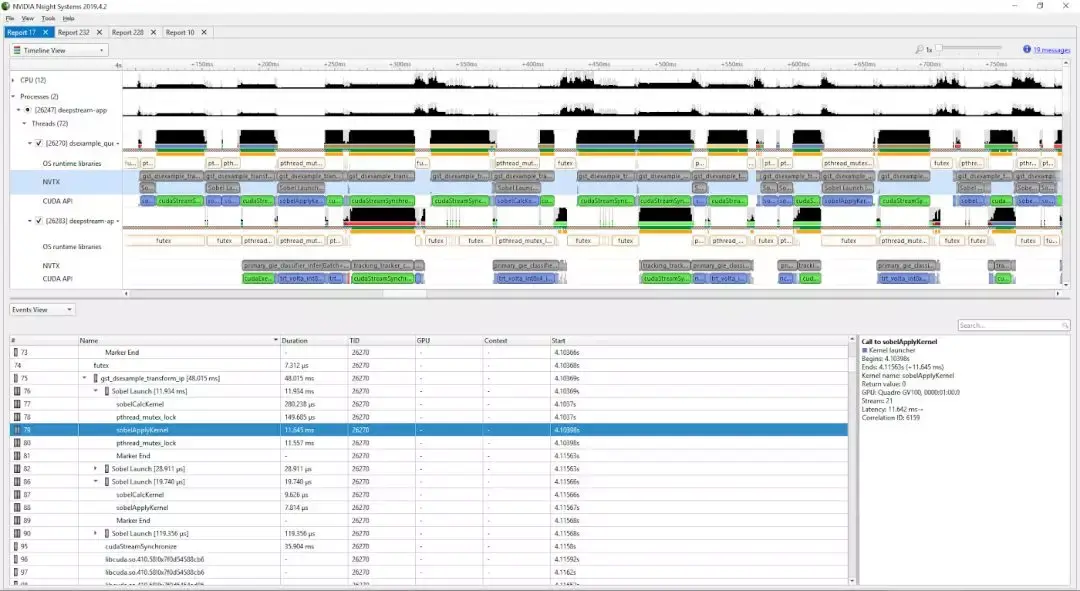This screenshot has width=1080, height=591.
Task: Select the radio button beside [26247] deepstream-app
Action: click(27, 110)
